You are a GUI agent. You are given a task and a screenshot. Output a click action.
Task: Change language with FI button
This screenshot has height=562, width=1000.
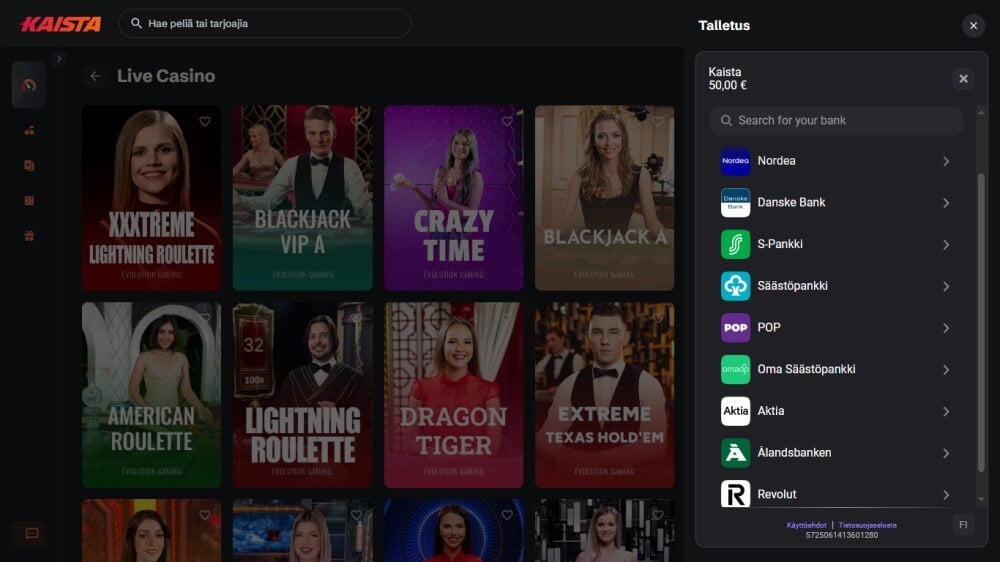coord(963,525)
